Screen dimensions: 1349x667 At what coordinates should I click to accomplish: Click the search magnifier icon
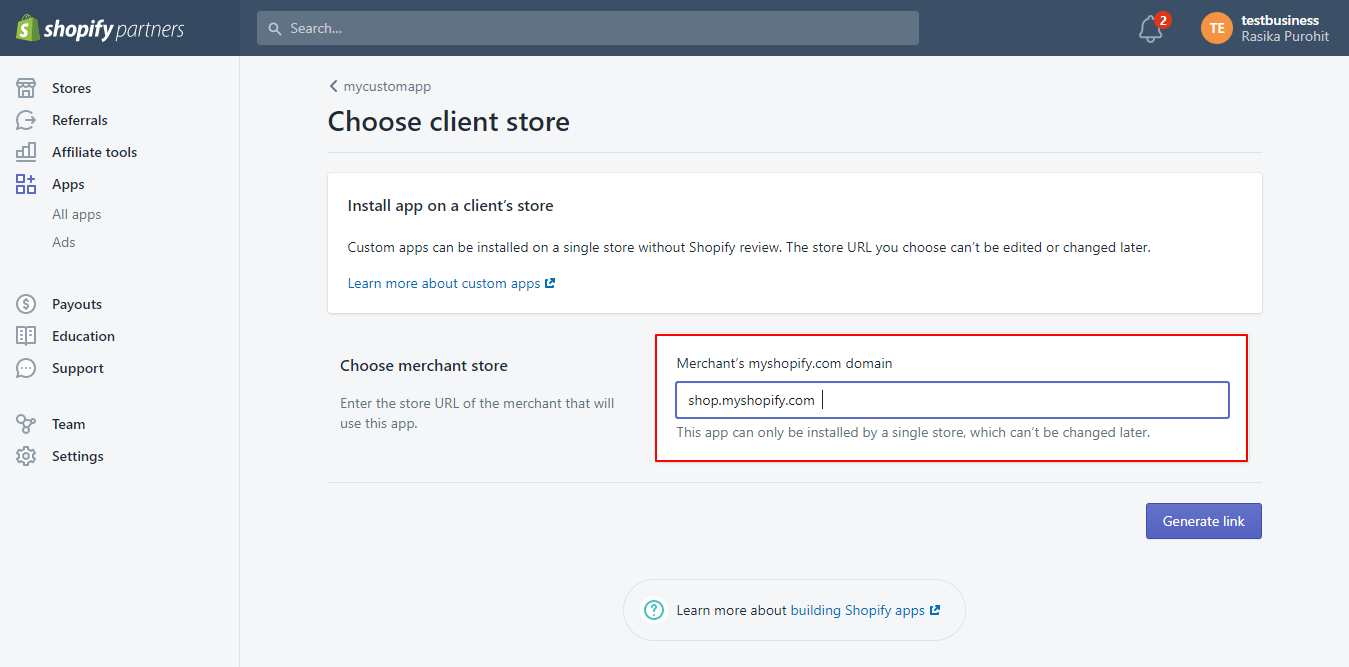click(x=276, y=29)
